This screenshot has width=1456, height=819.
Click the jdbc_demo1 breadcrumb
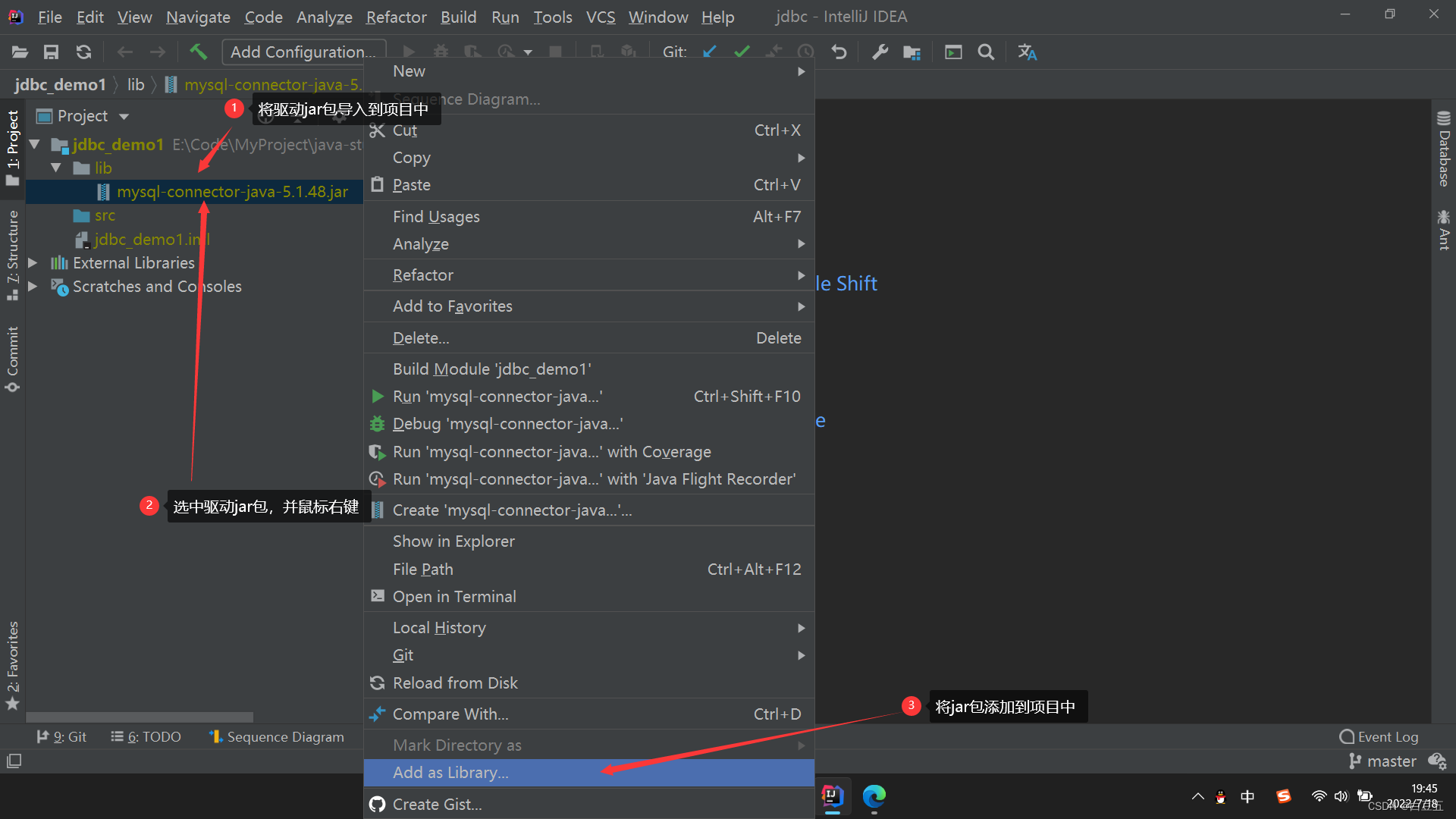coord(60,84)
